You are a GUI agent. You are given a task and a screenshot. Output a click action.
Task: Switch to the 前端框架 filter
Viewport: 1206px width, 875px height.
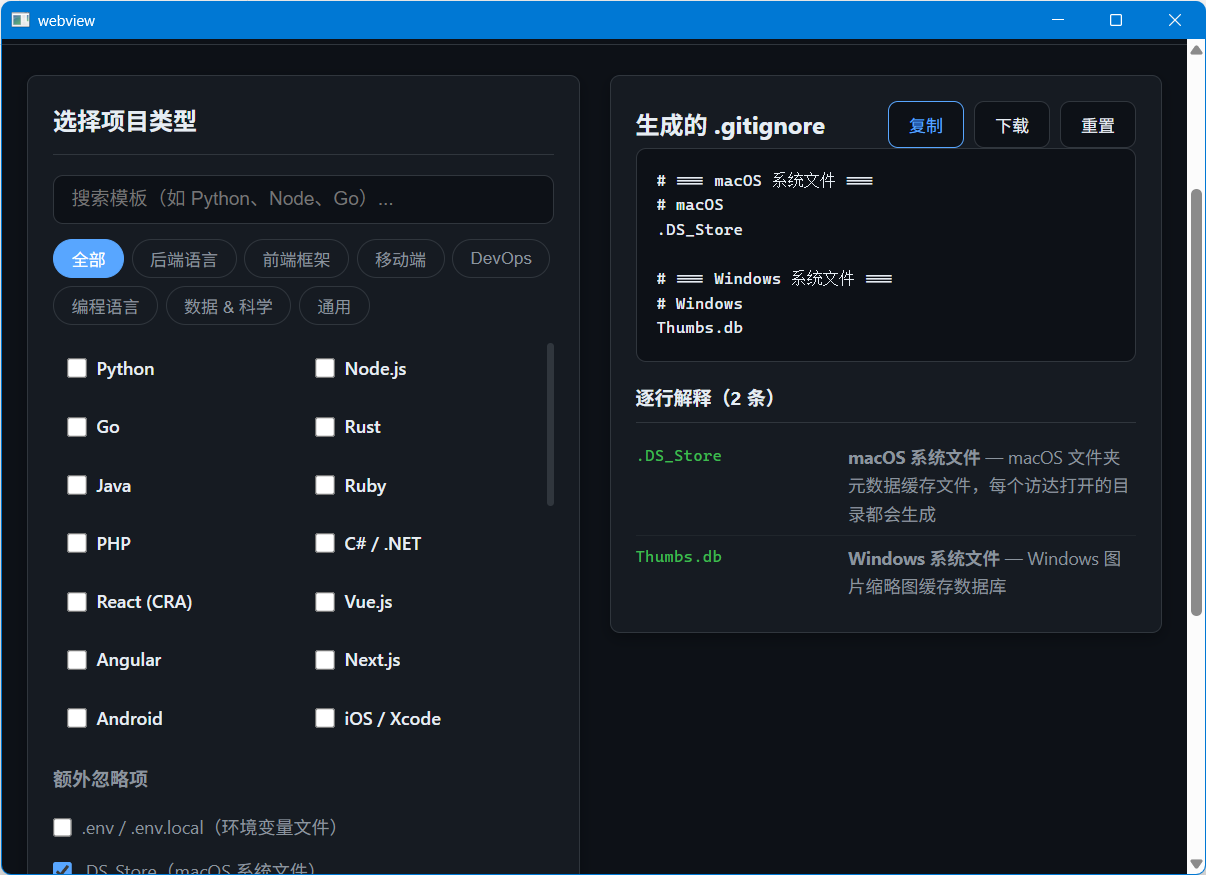tap(296, 259)
